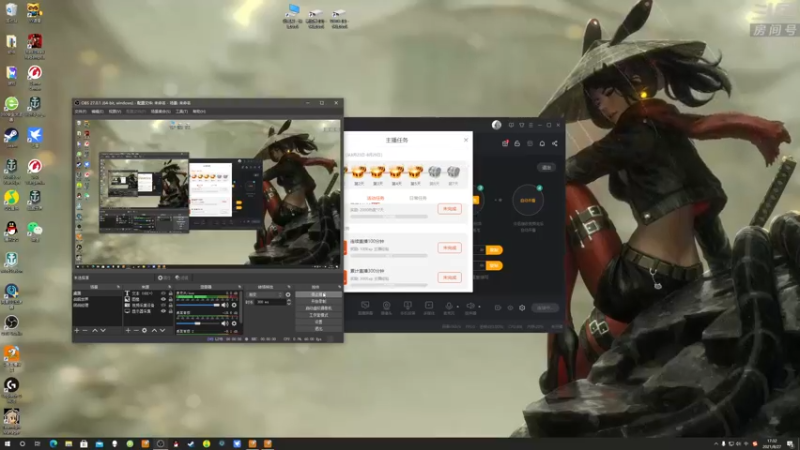Pop out the OBS sources dock panel

169,287
